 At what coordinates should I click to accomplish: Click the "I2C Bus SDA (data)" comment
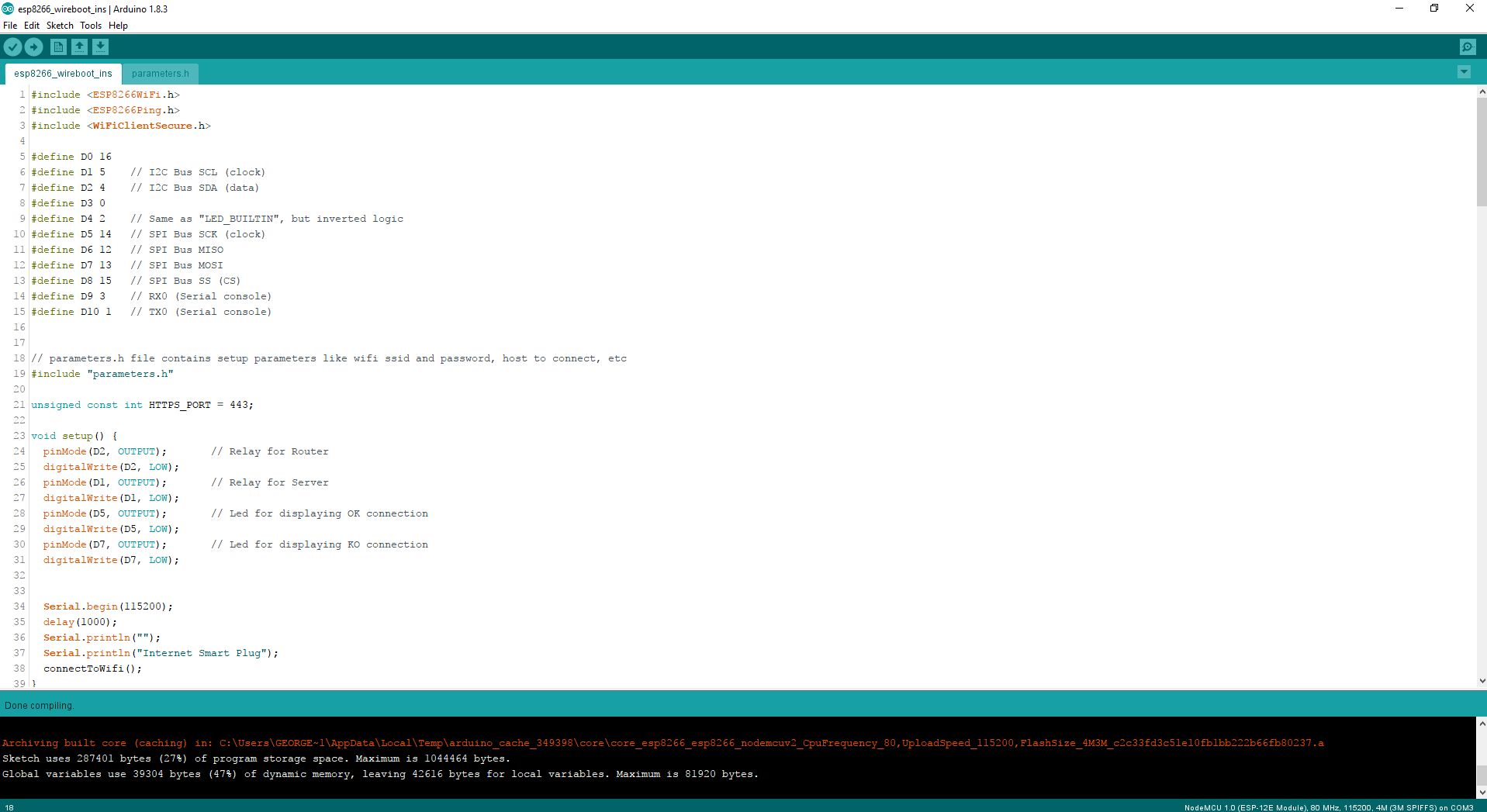pyautogui.click(x=195, y=188)
